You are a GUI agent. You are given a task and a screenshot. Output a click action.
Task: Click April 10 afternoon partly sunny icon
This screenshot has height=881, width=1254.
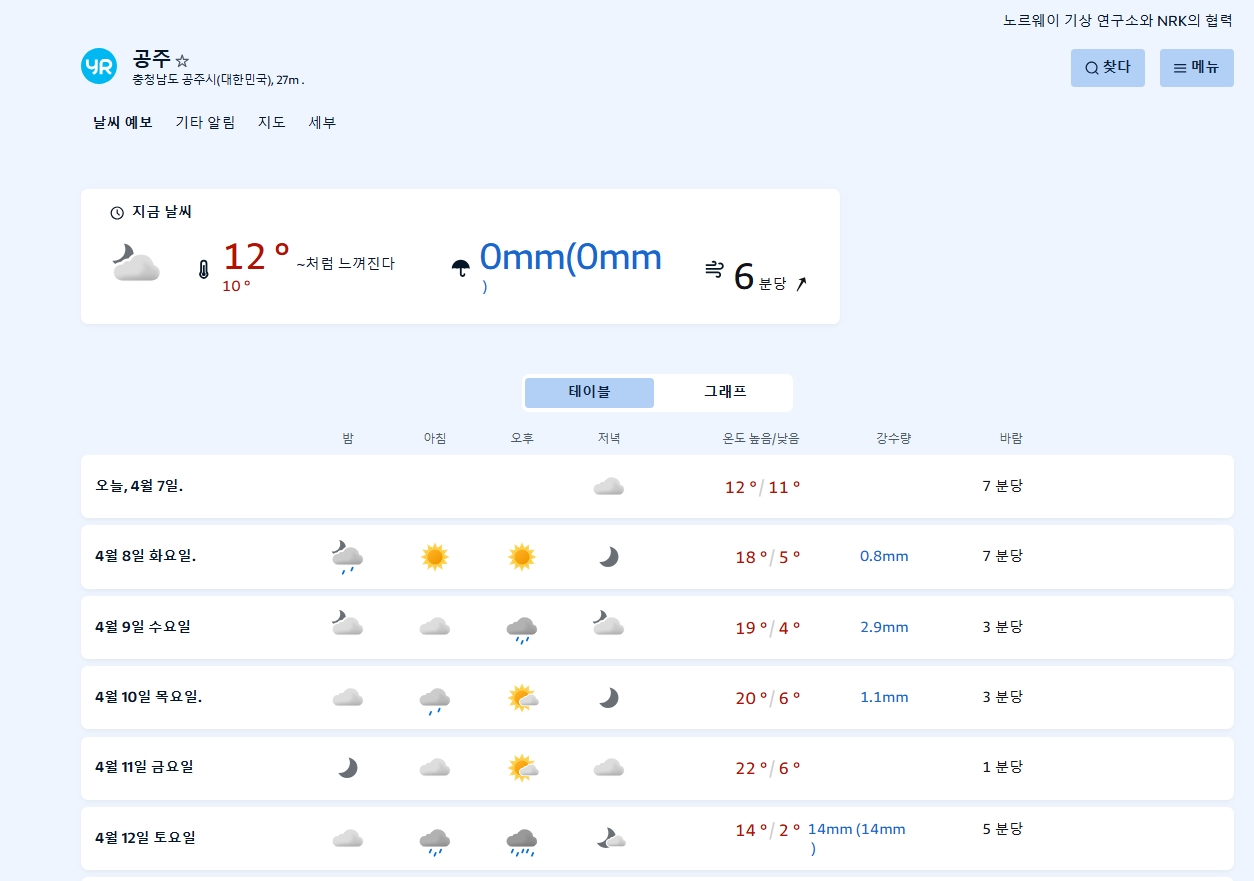[523, 697]
